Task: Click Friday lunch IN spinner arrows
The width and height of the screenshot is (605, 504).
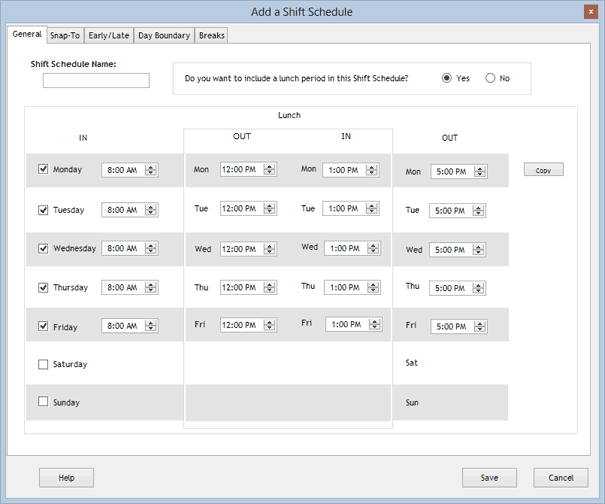Action: click(x=374, y=325)
